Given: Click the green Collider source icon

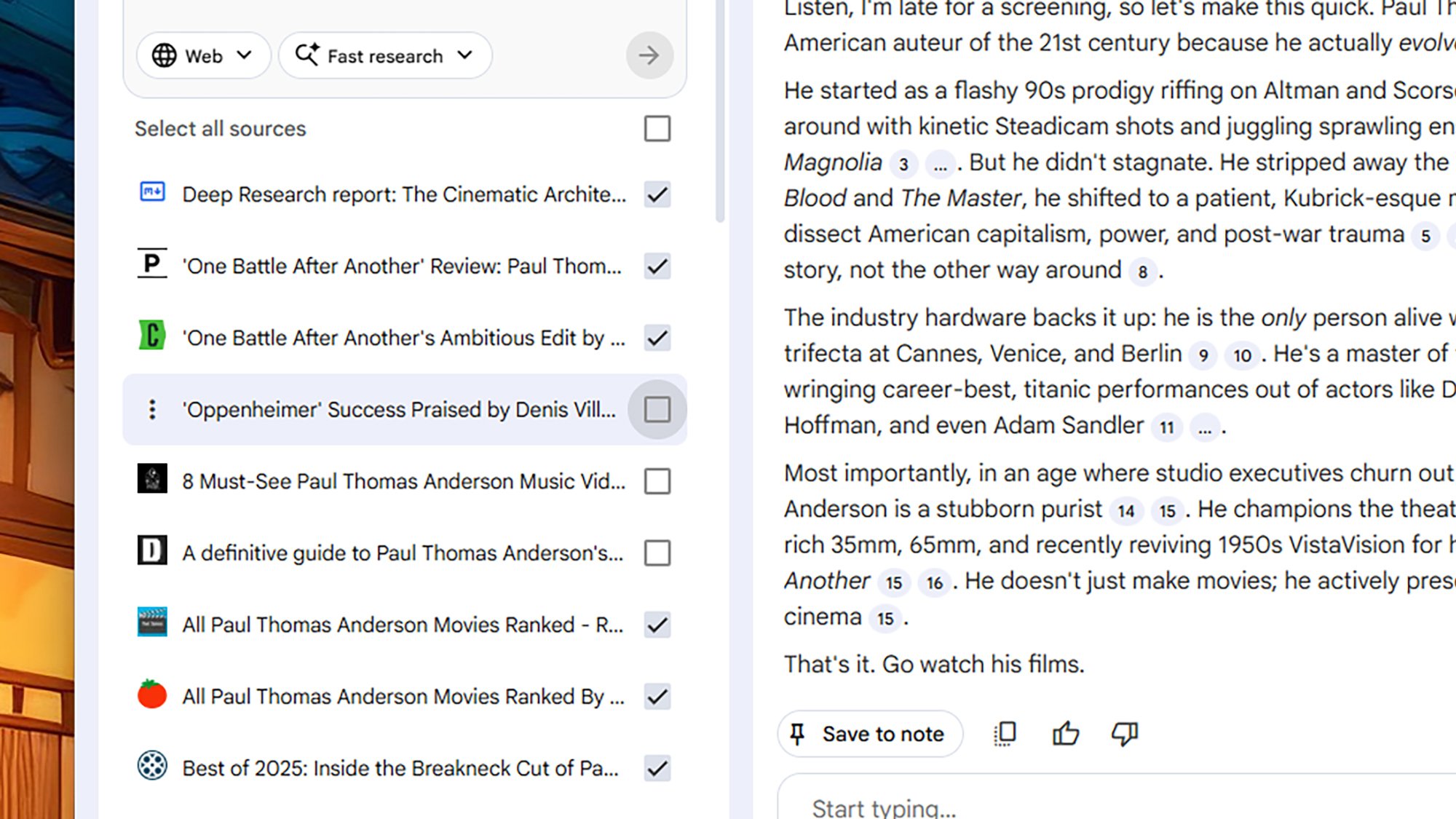Looking at the screenshot, I should [x=151, y=337].
